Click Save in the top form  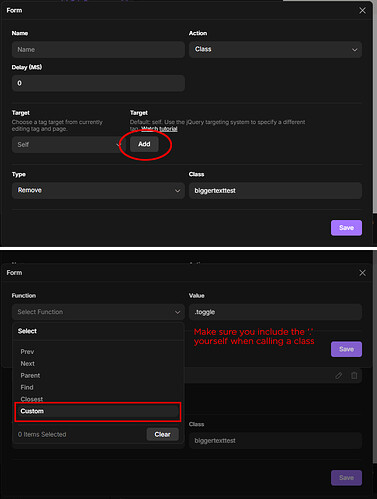click(x=346, y=228)
